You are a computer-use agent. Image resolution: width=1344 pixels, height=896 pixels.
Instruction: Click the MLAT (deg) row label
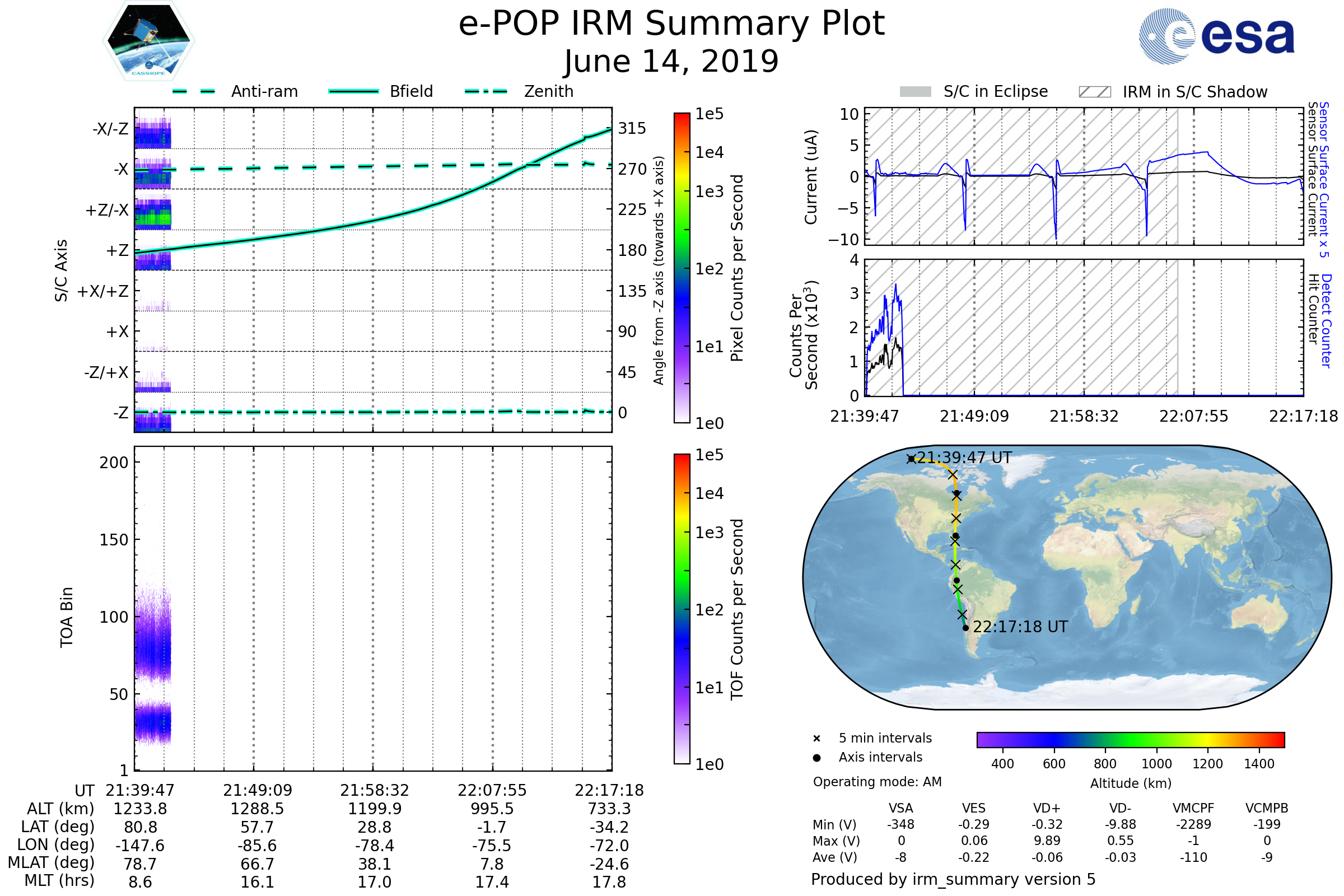(x=52, y=862)
